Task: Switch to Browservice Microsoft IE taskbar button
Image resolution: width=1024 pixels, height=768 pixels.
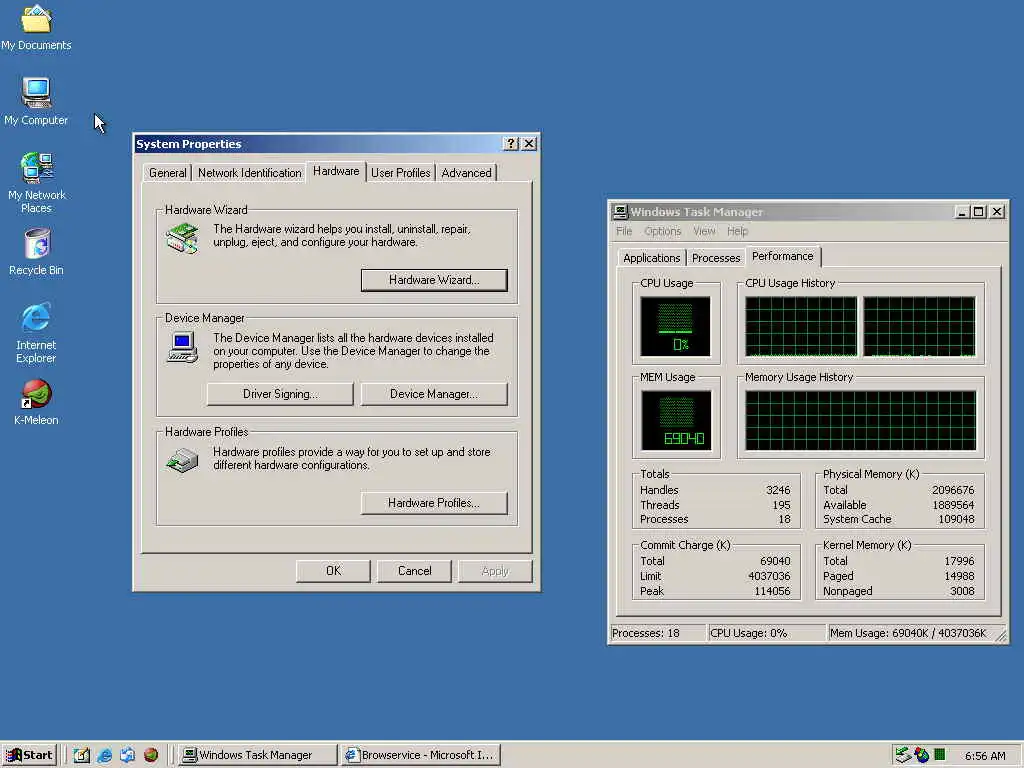Action: (x=421, y=755)
